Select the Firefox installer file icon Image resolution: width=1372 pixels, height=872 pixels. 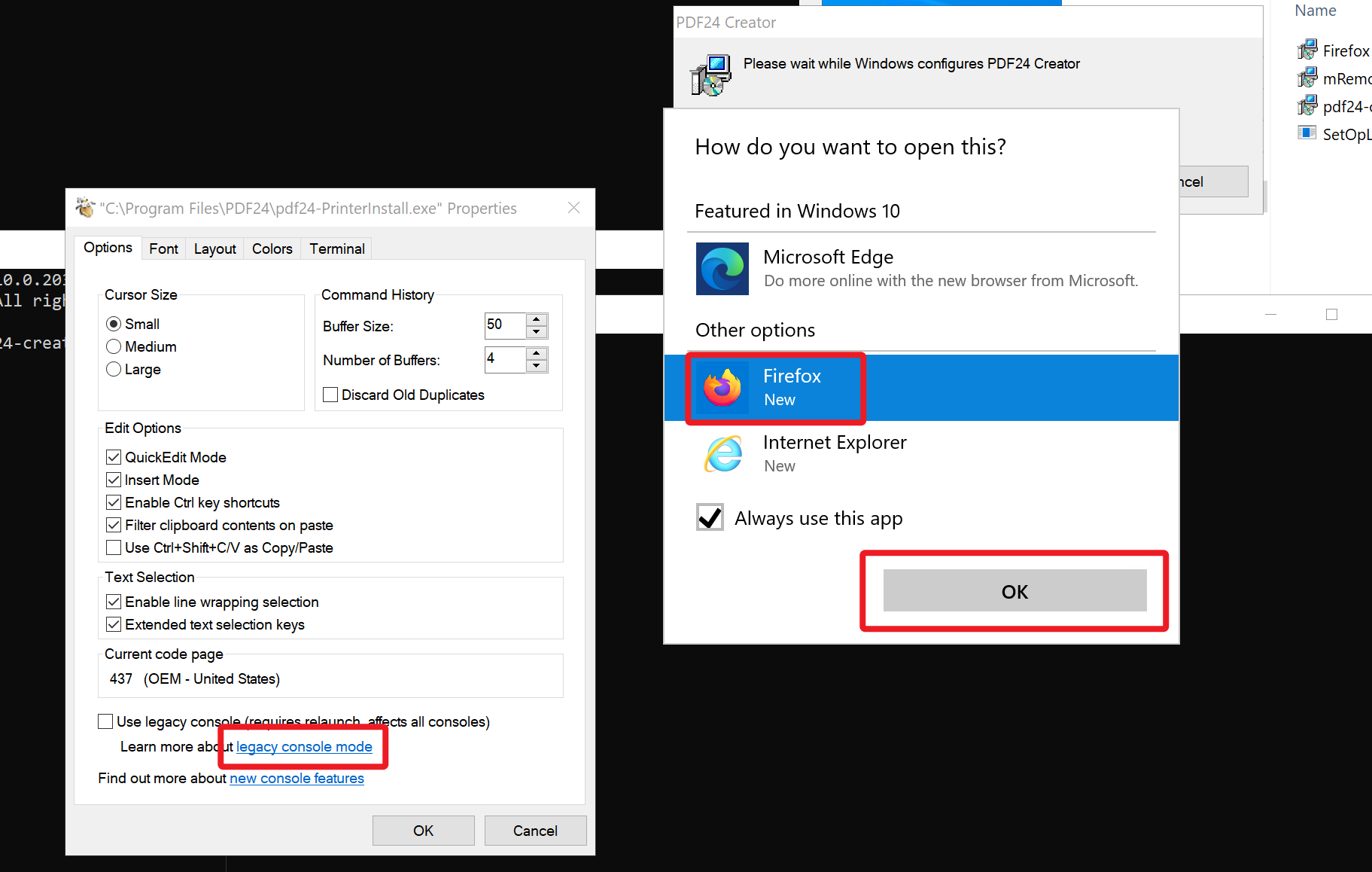tap(1307, 50)
